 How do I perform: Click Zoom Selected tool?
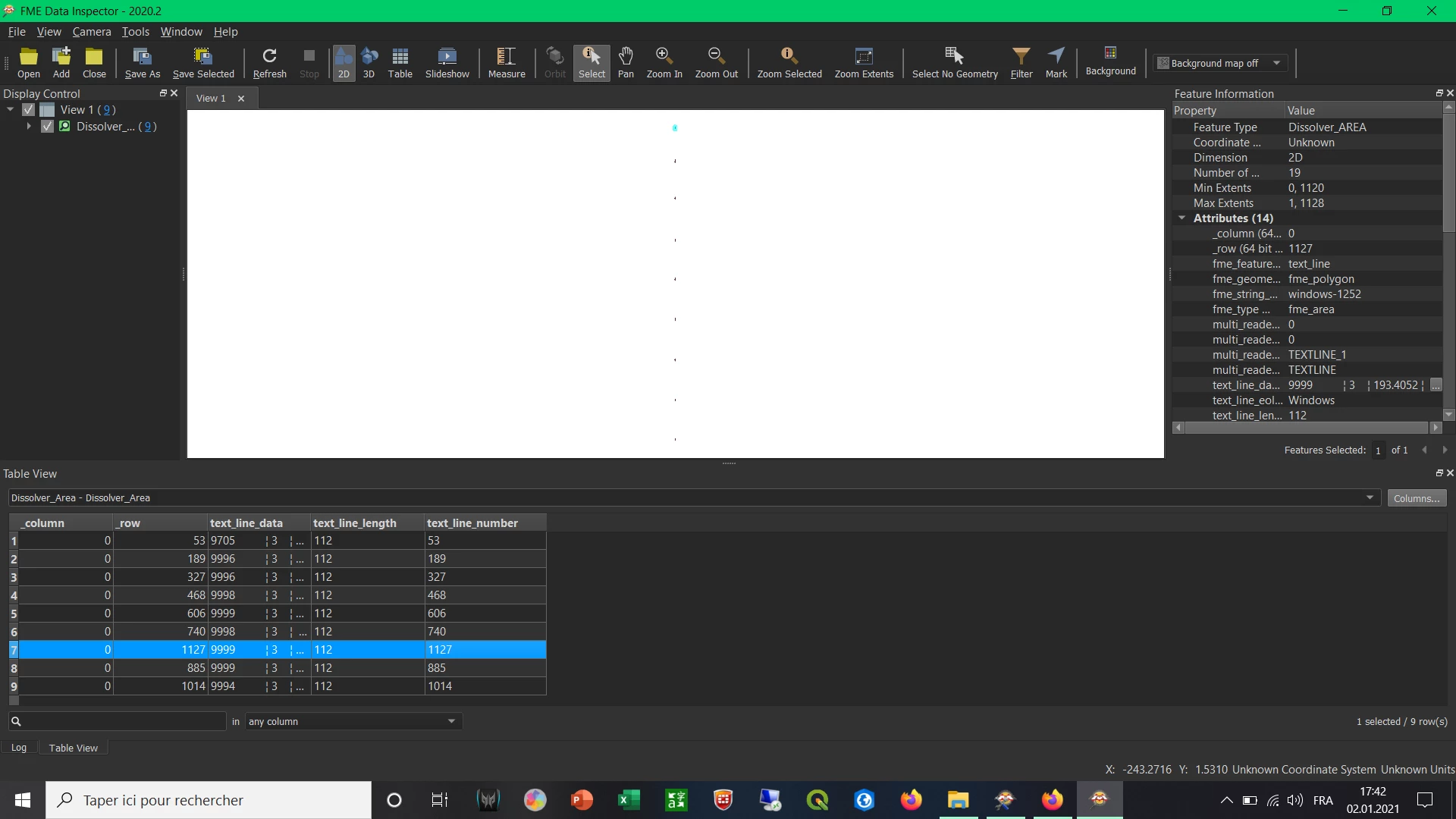(x=789, y=61)
